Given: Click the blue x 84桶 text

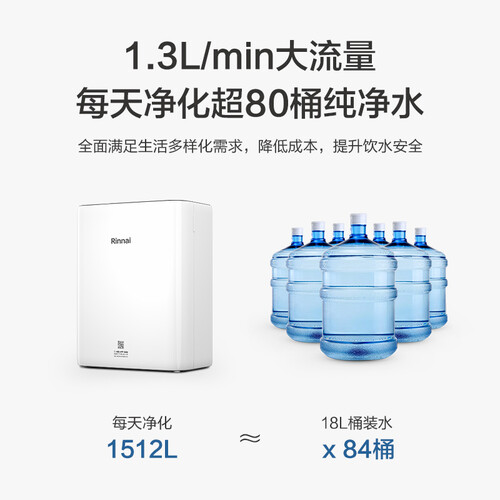Looking at the screenshot, I should [359, 449].
